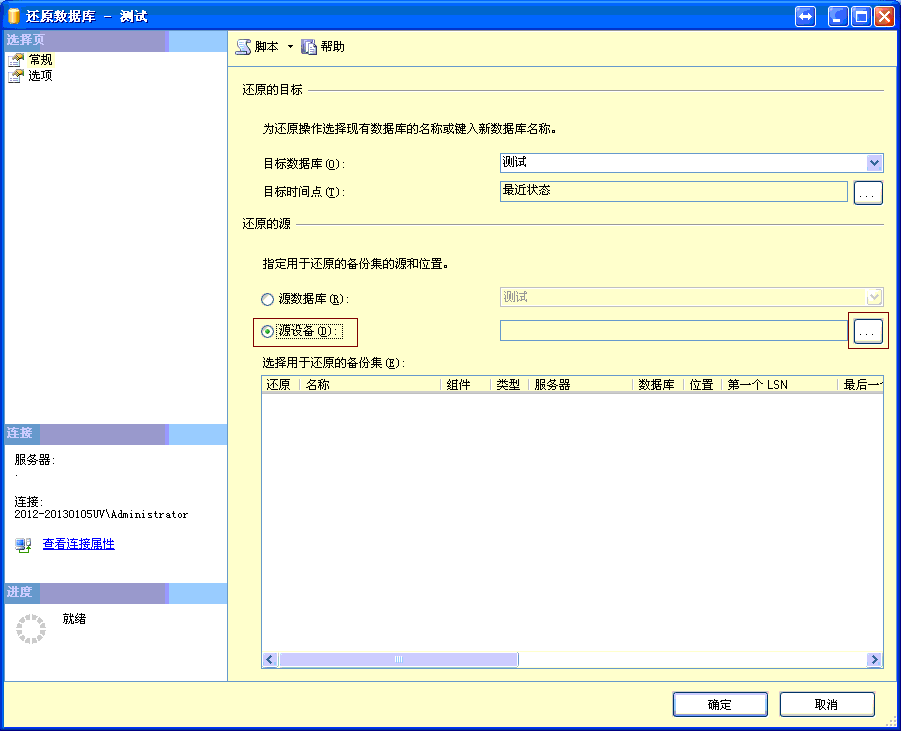
Task: Click browse button for 目标时间点
Action: [868, 193]
